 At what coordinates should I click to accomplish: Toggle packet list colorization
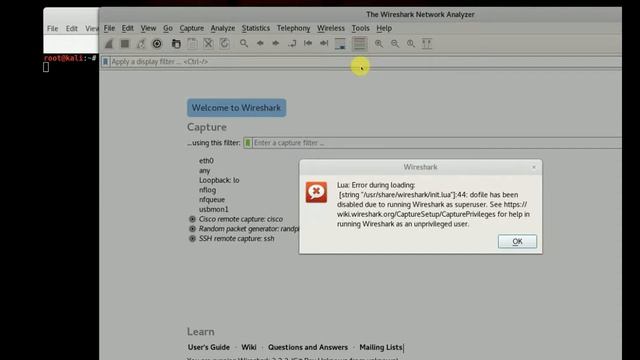click(x=360, y=44)
